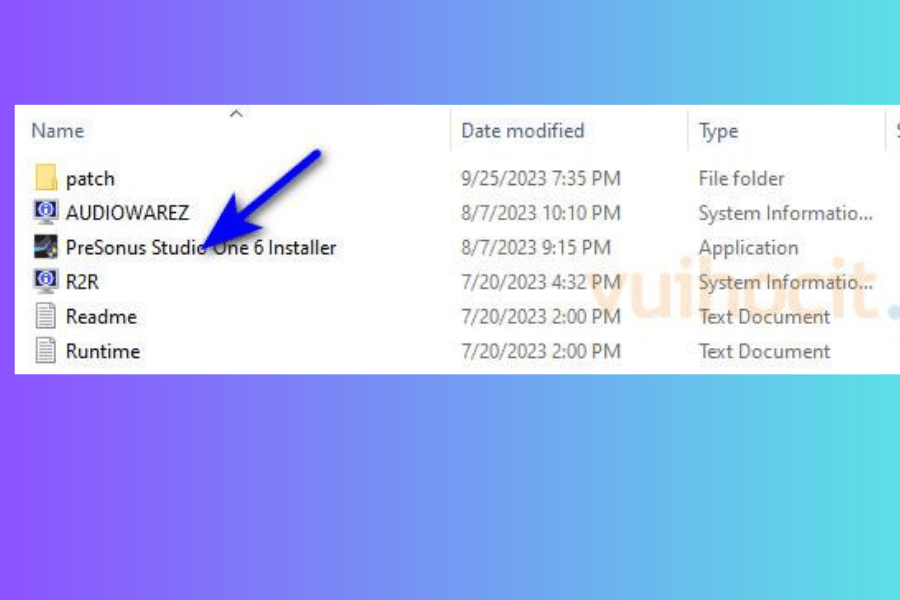Click the PreSonus Studio One installer icon
The height and width of the screenshot is (600, 900).
[46, 247]
